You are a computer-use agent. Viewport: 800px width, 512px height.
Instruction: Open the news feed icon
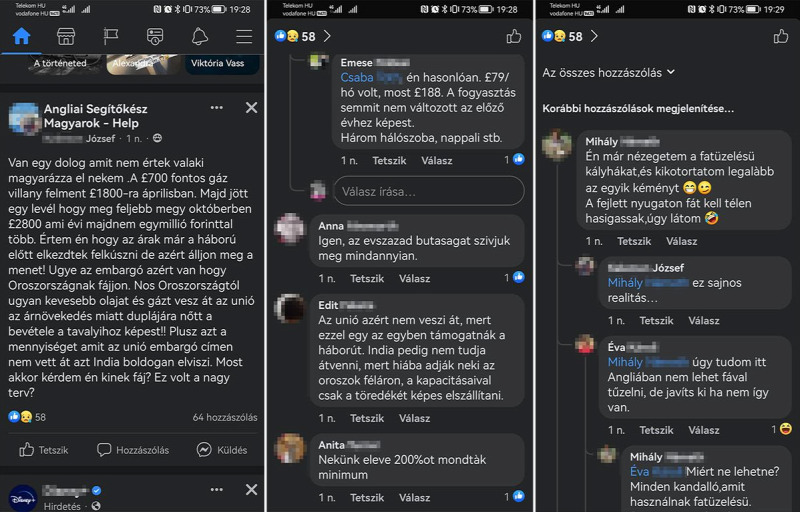[155, 36]
